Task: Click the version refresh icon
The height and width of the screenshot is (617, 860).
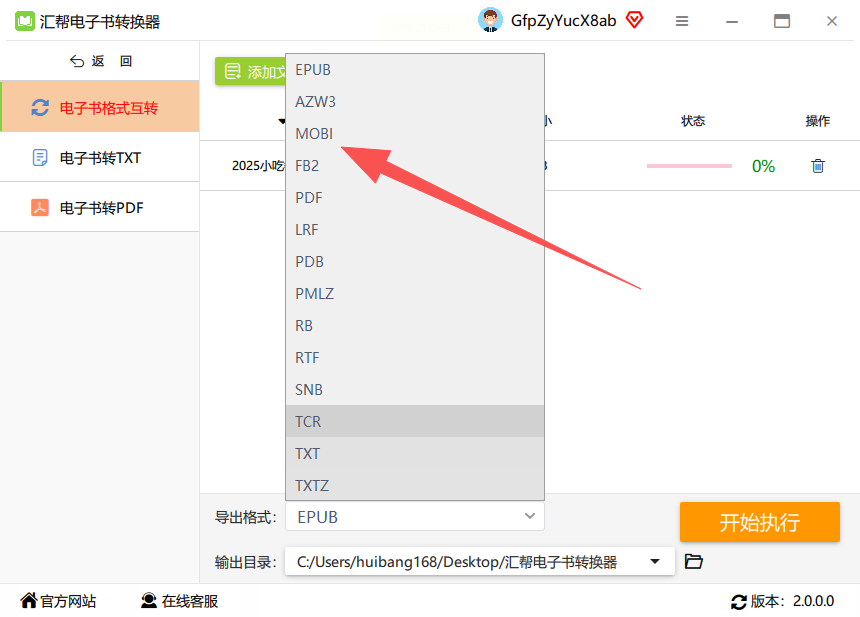Action: (x=739, y=602)
